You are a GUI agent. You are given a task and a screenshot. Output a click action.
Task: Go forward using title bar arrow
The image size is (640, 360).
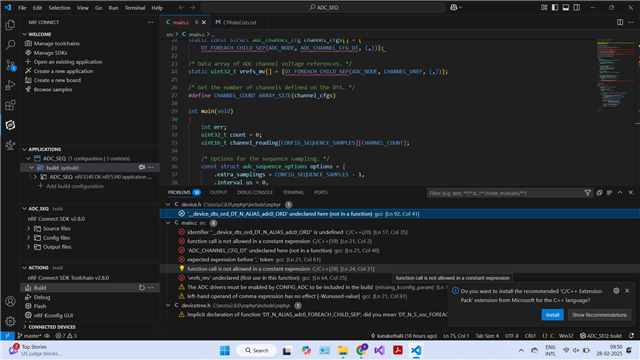pyautogui.click(x=192, y=7)
